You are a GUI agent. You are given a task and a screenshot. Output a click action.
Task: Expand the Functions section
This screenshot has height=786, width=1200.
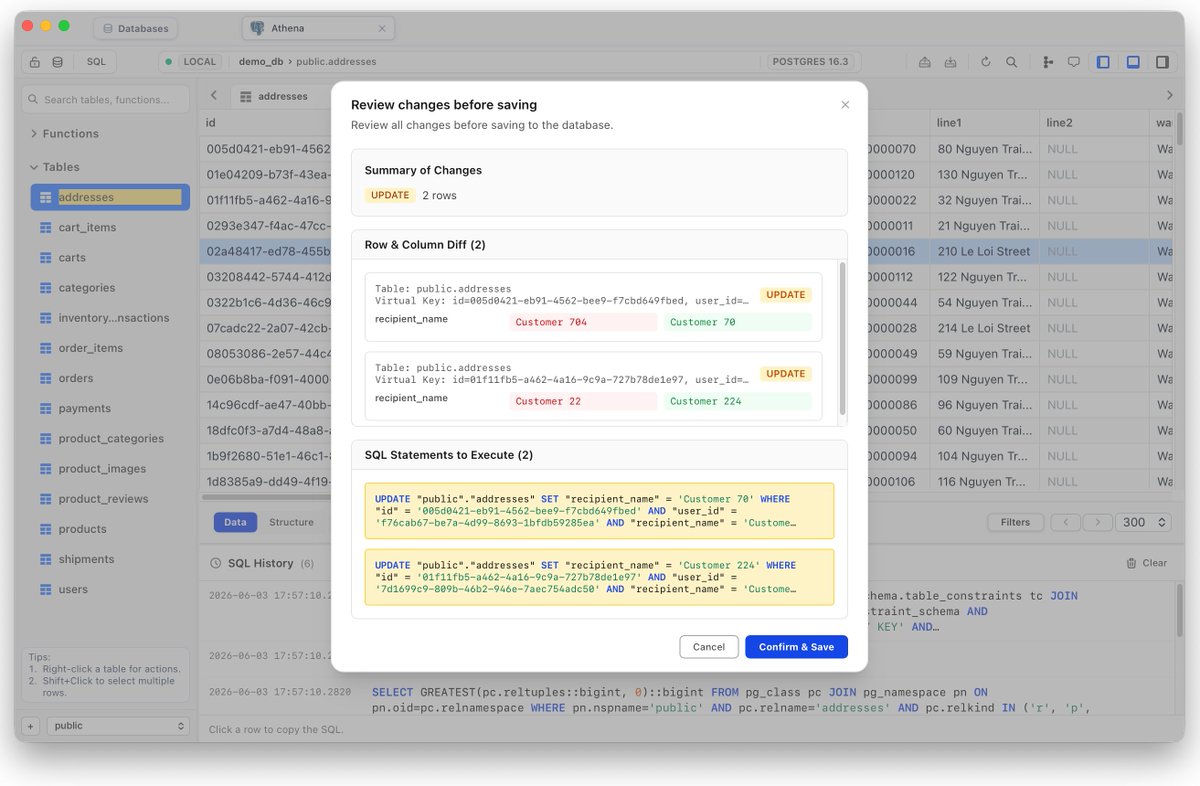click(64, 133)
